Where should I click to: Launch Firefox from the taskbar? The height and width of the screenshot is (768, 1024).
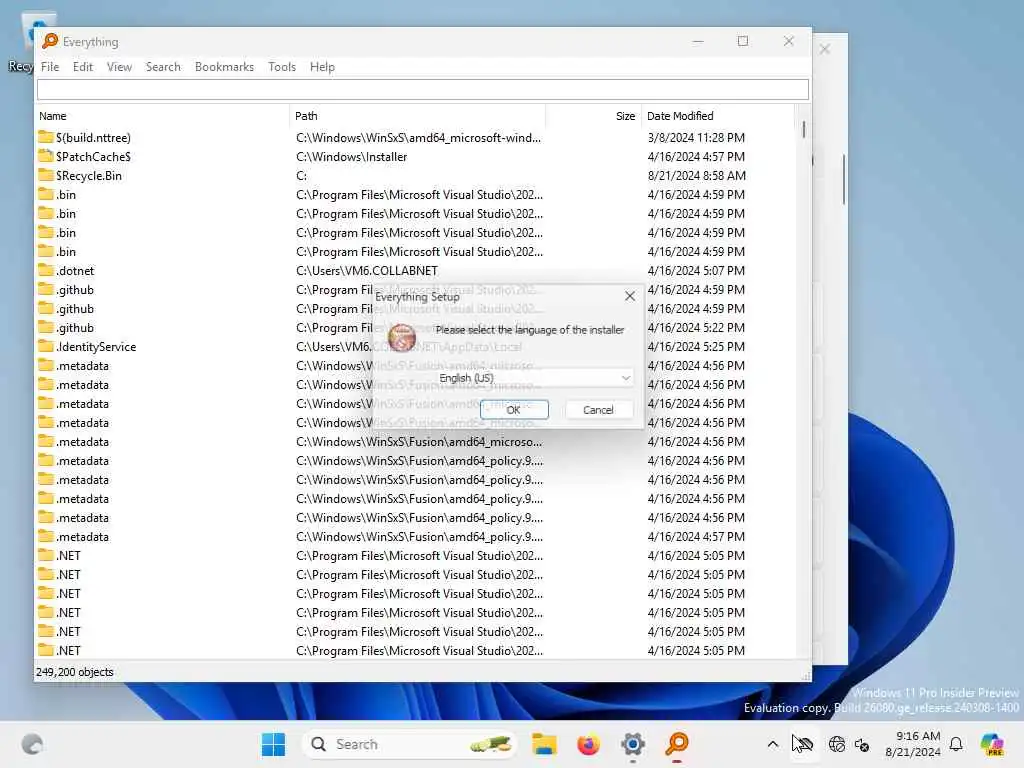[x=588, y=744]
